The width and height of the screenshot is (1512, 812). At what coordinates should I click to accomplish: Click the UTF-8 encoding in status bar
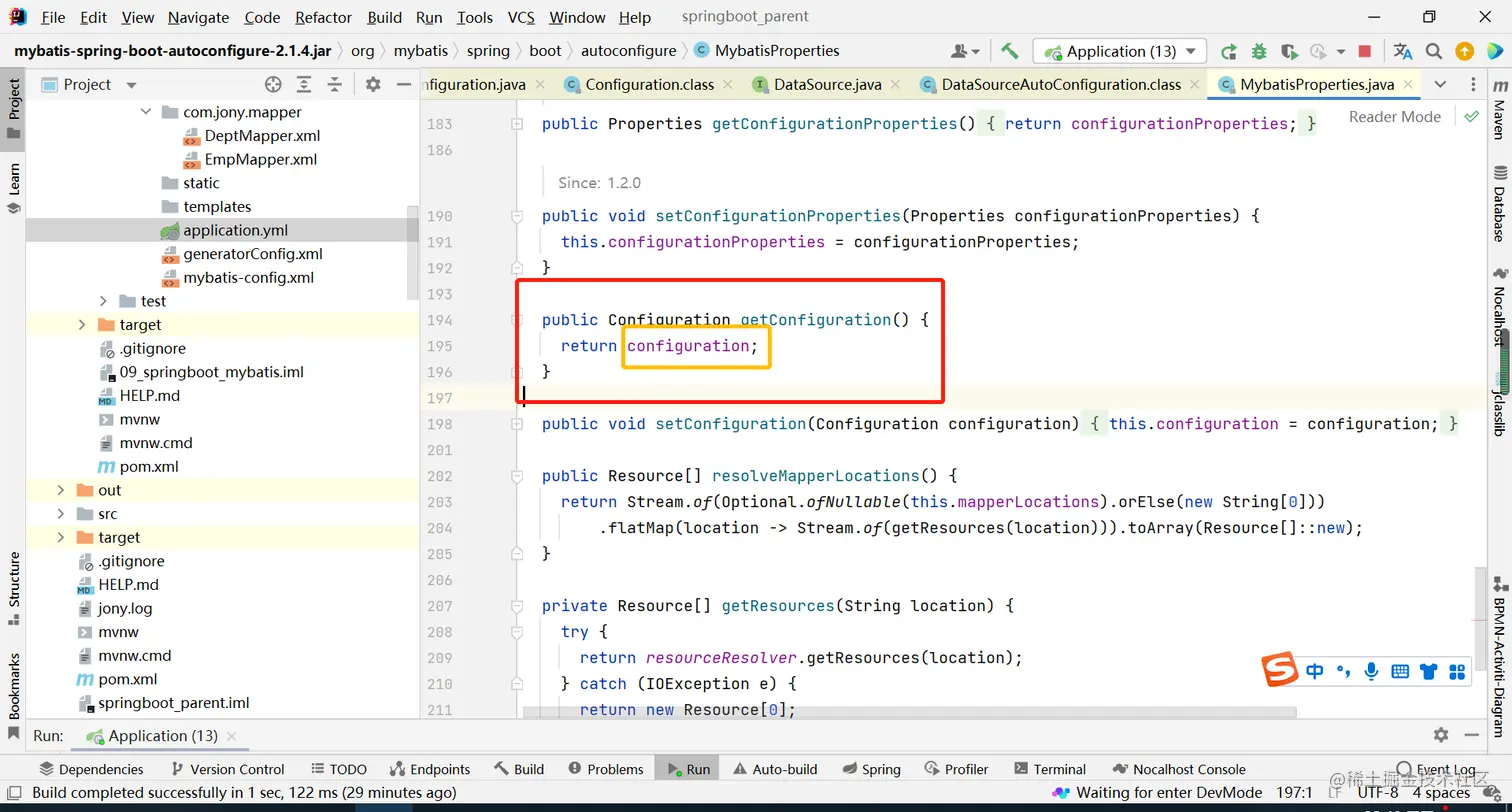[x=1378, y=793]
